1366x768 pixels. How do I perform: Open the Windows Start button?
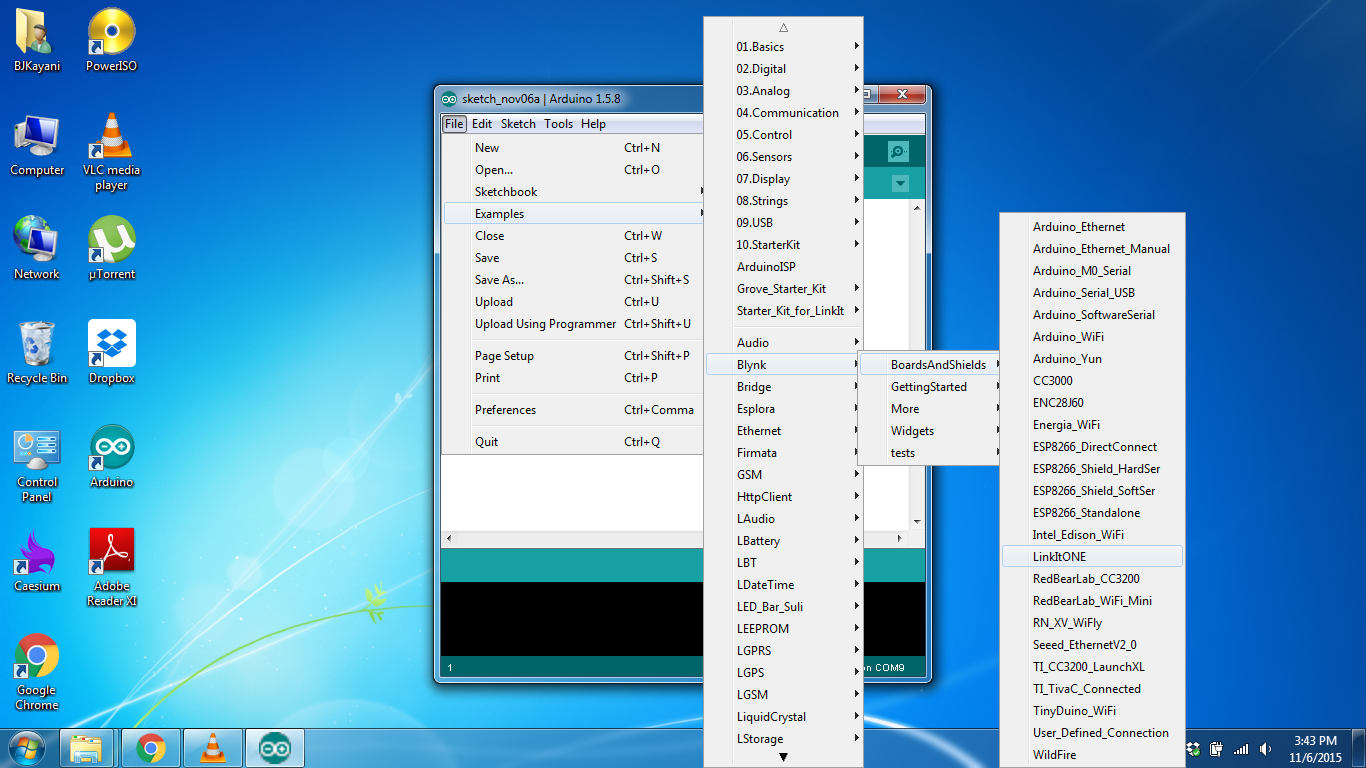coord(27,748)
